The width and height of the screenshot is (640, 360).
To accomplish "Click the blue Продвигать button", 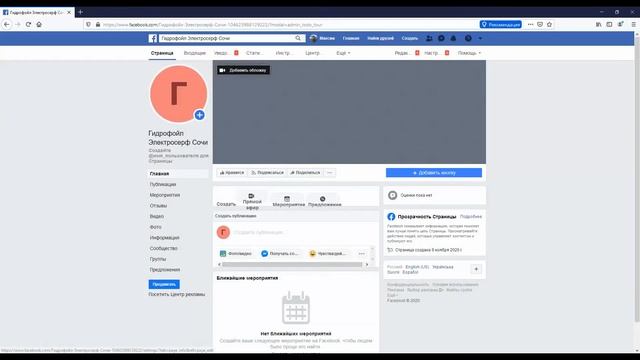I will tap(164, 284).
